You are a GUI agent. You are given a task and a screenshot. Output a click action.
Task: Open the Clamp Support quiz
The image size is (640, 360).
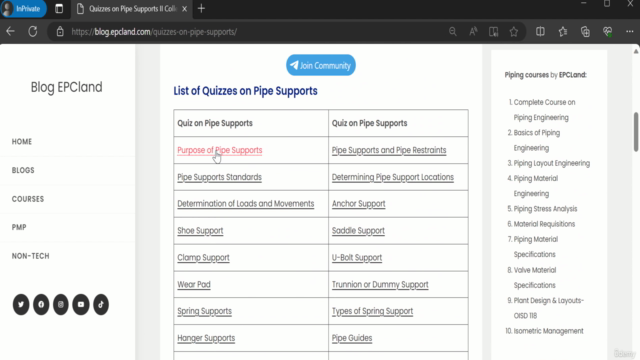click(203, 258)
